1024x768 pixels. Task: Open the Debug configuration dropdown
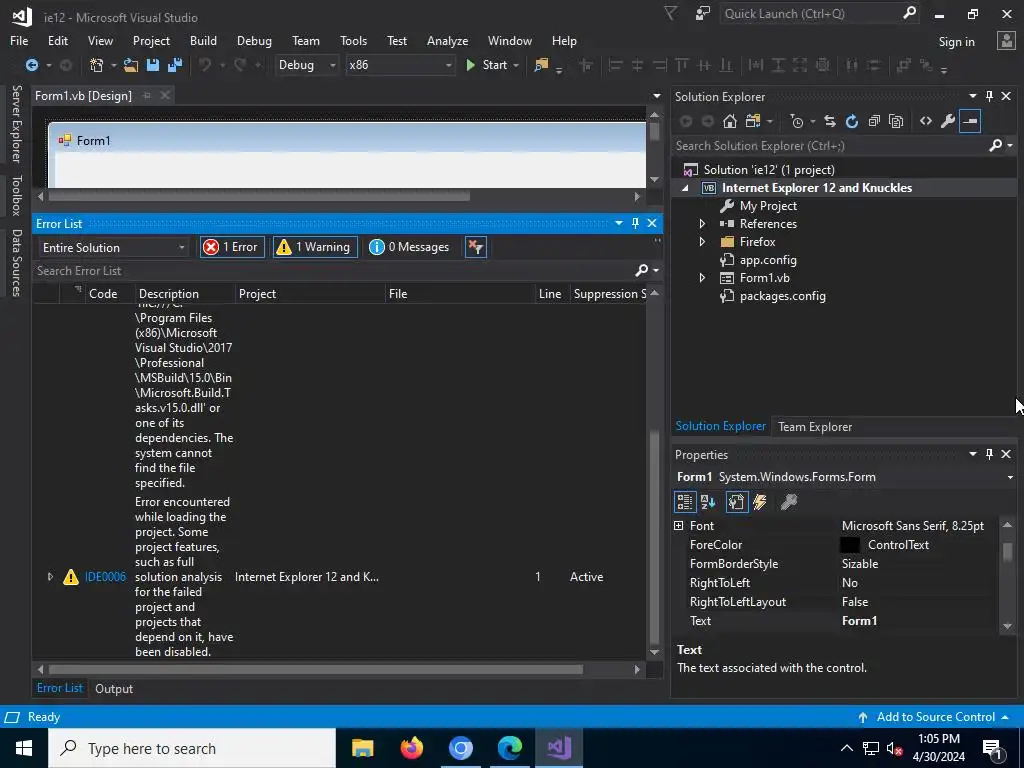click(306, 65)
